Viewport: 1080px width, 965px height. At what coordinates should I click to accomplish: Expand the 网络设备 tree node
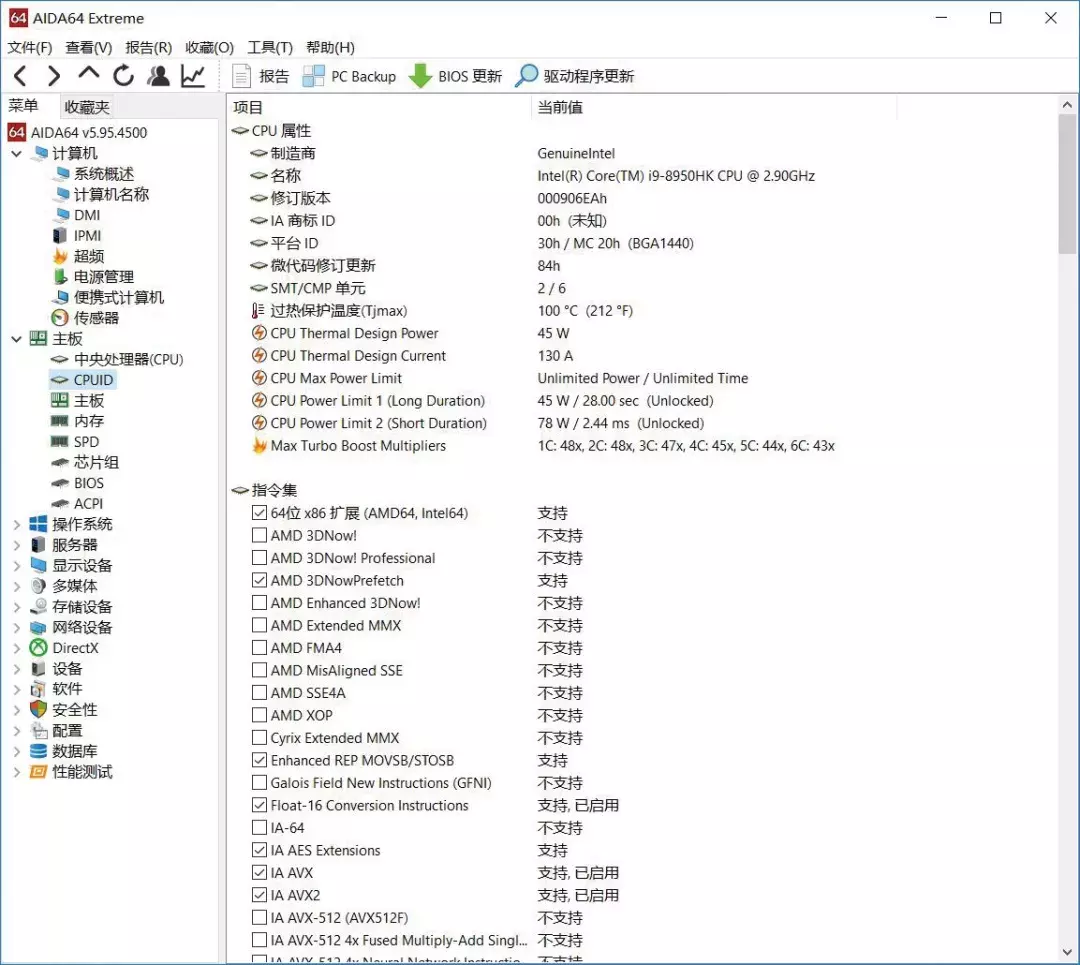(x=17, y=628)
